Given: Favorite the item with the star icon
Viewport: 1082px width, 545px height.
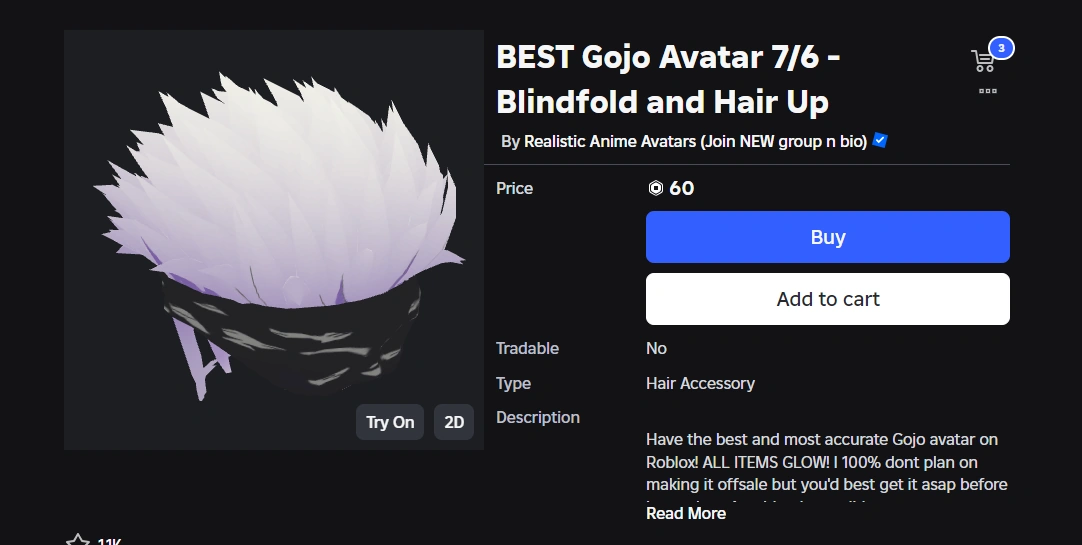Looking at the screenshot, I should pos(78,541).
